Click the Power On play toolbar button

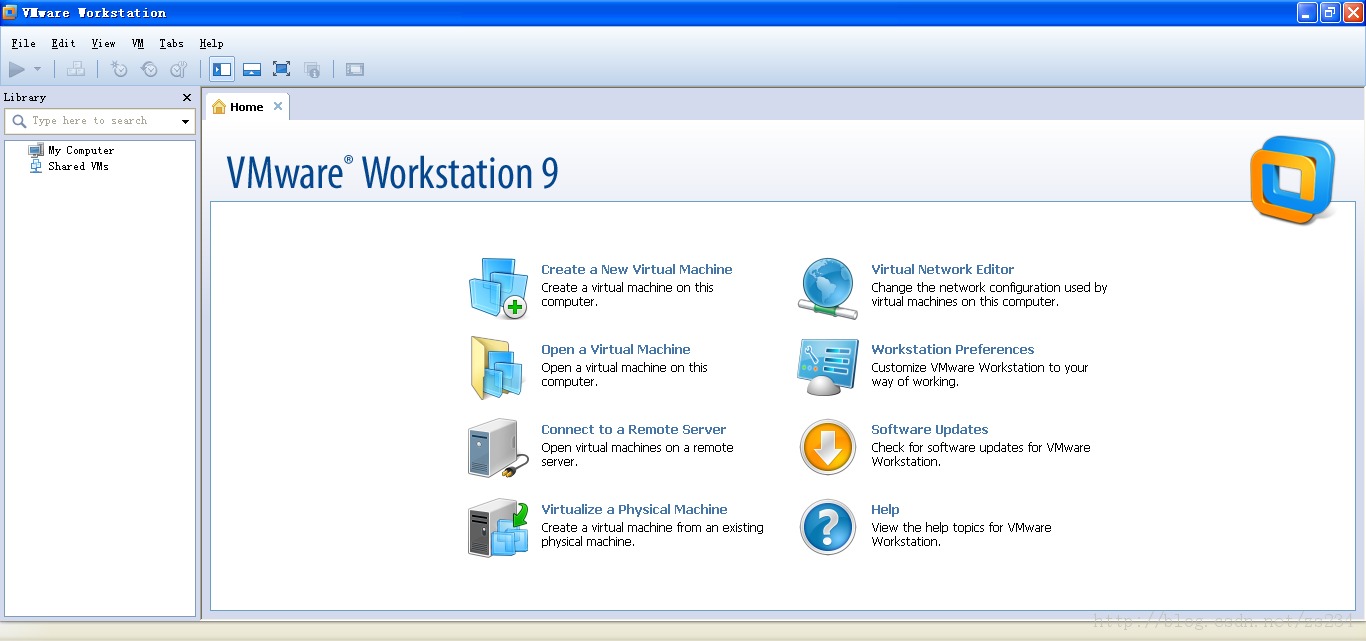17,69
